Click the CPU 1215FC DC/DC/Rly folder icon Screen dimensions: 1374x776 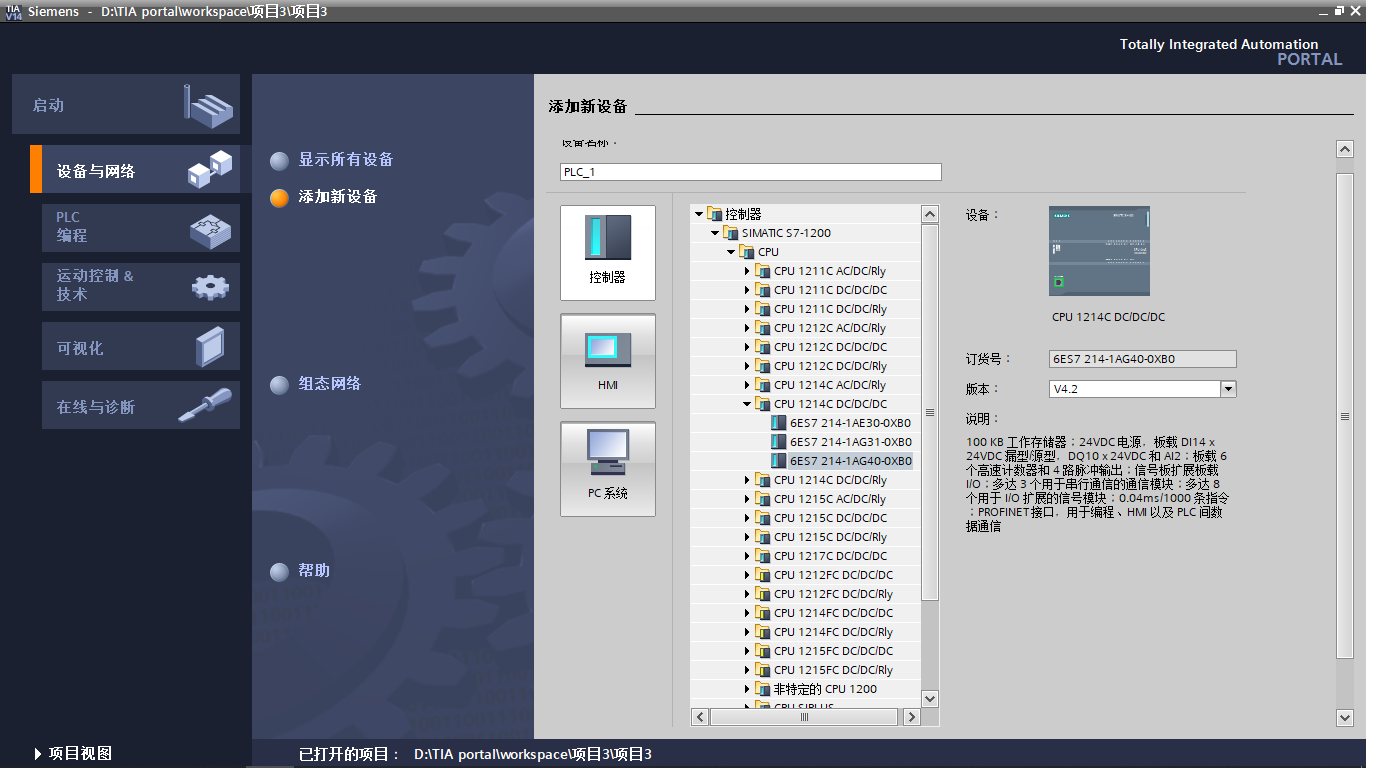click(762, 670)
